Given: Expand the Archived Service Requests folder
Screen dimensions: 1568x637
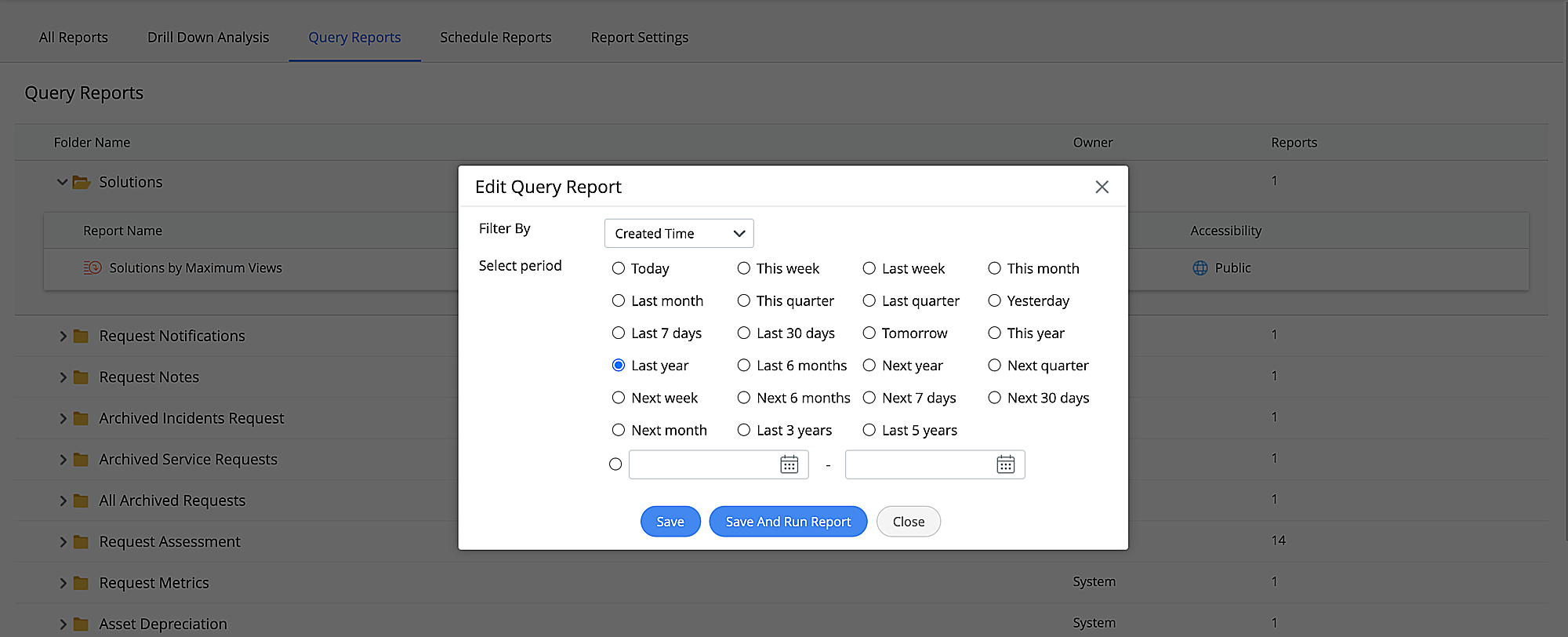Looking at the screenshot, I should [x=63, y=460].
